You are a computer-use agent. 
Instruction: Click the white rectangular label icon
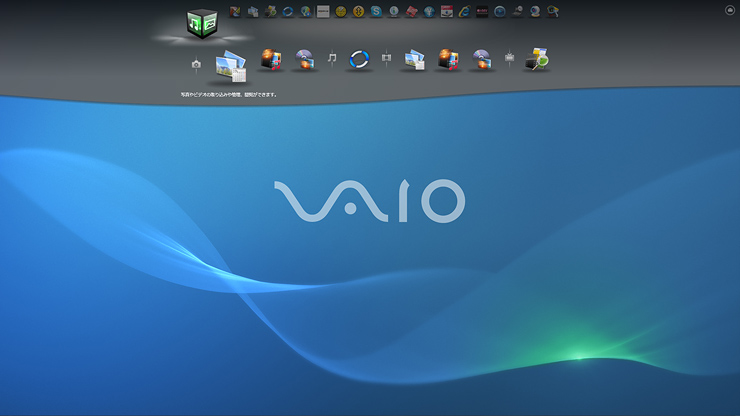coord(323,12)
